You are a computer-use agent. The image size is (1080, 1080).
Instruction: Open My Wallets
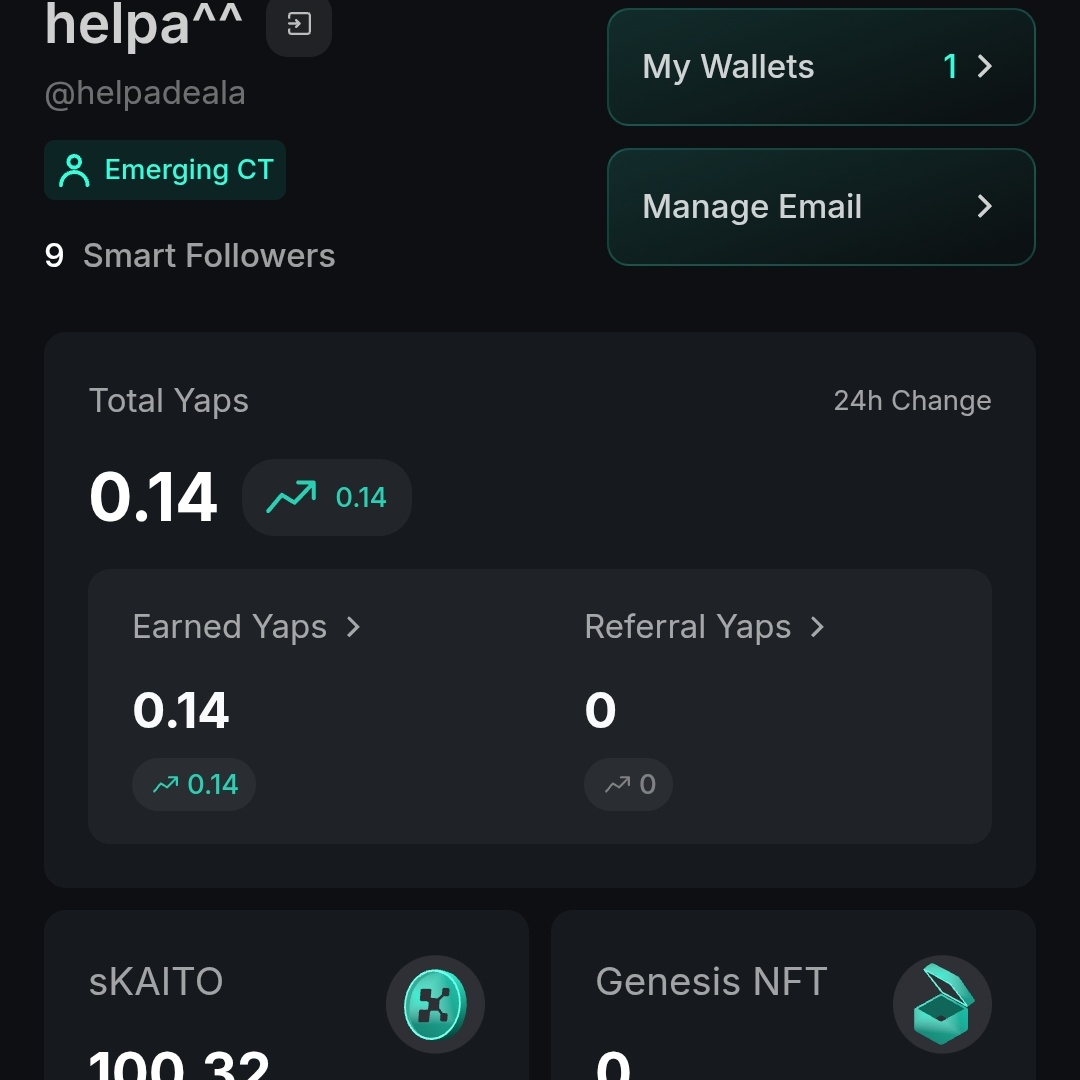click(820, 66)
